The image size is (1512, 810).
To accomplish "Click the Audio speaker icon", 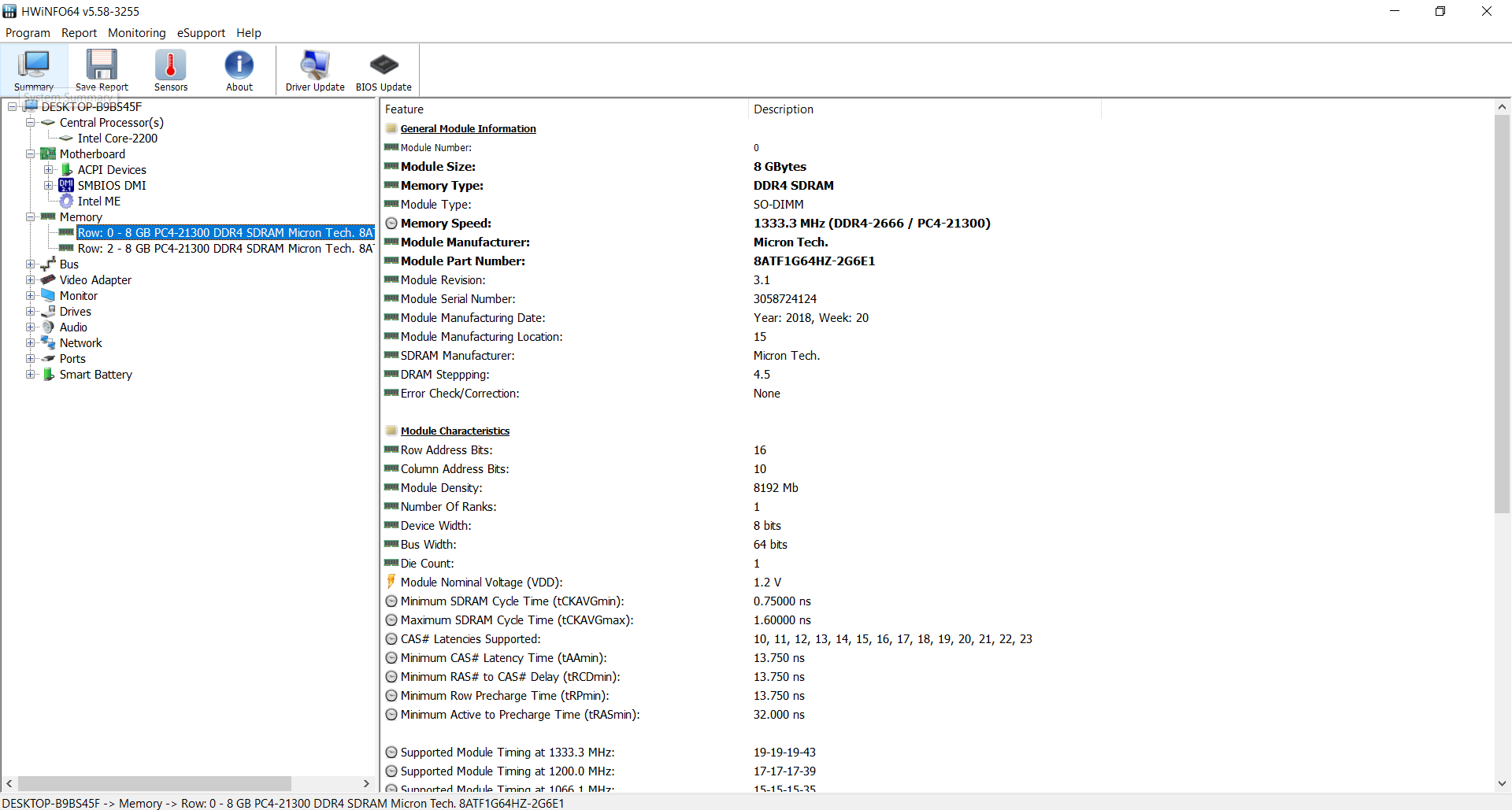I will (48, 327).
